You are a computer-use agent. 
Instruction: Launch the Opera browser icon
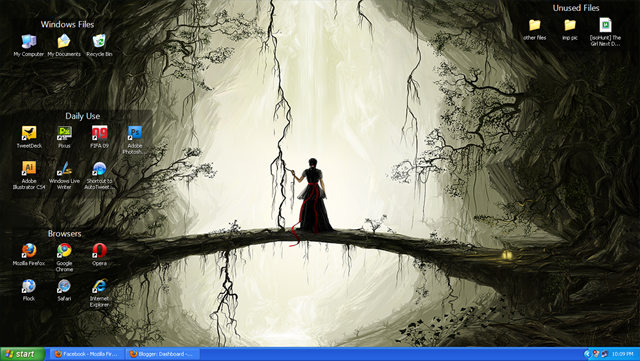click(99, 254)
